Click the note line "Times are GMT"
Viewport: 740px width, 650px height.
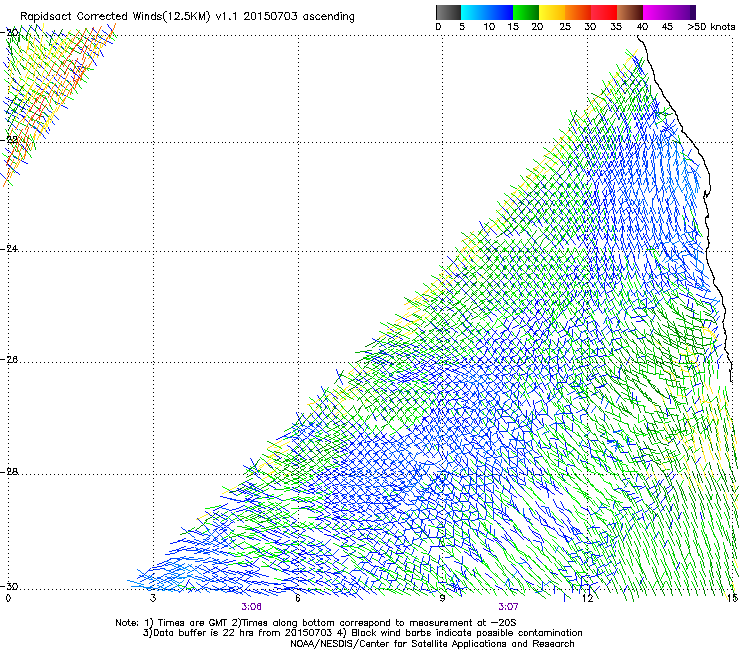point(193,623)
